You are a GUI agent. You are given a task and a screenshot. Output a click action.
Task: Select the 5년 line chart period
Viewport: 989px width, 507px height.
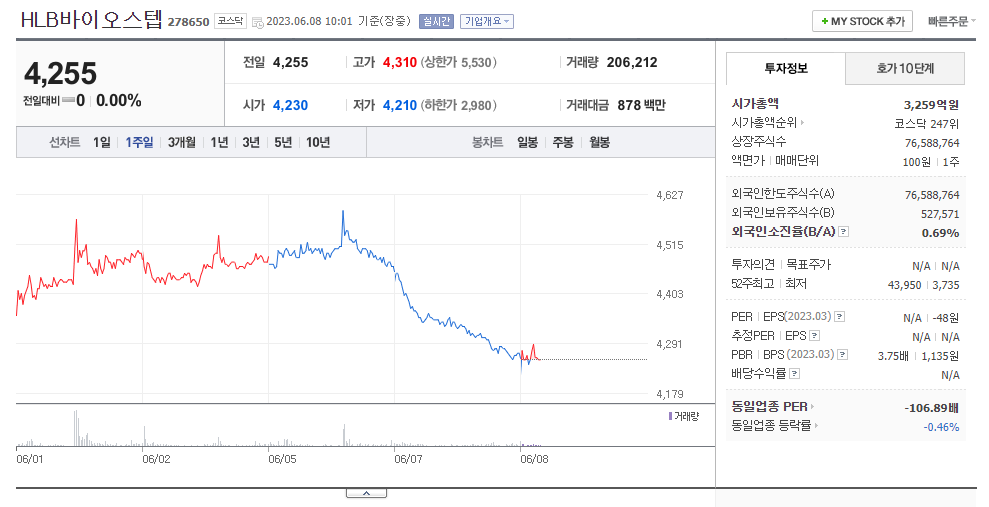(283, 143)
